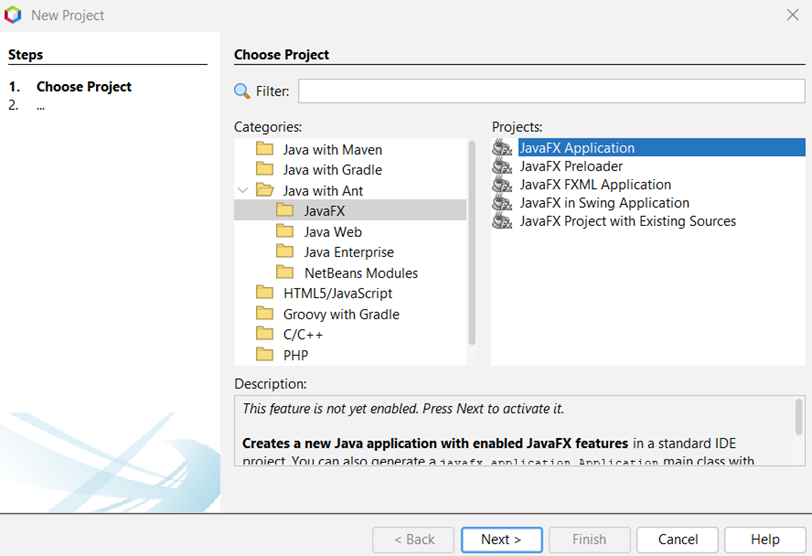812x556 pixels.
Task: Click the Java with Maven folder icon
Action: pos(265,149)
